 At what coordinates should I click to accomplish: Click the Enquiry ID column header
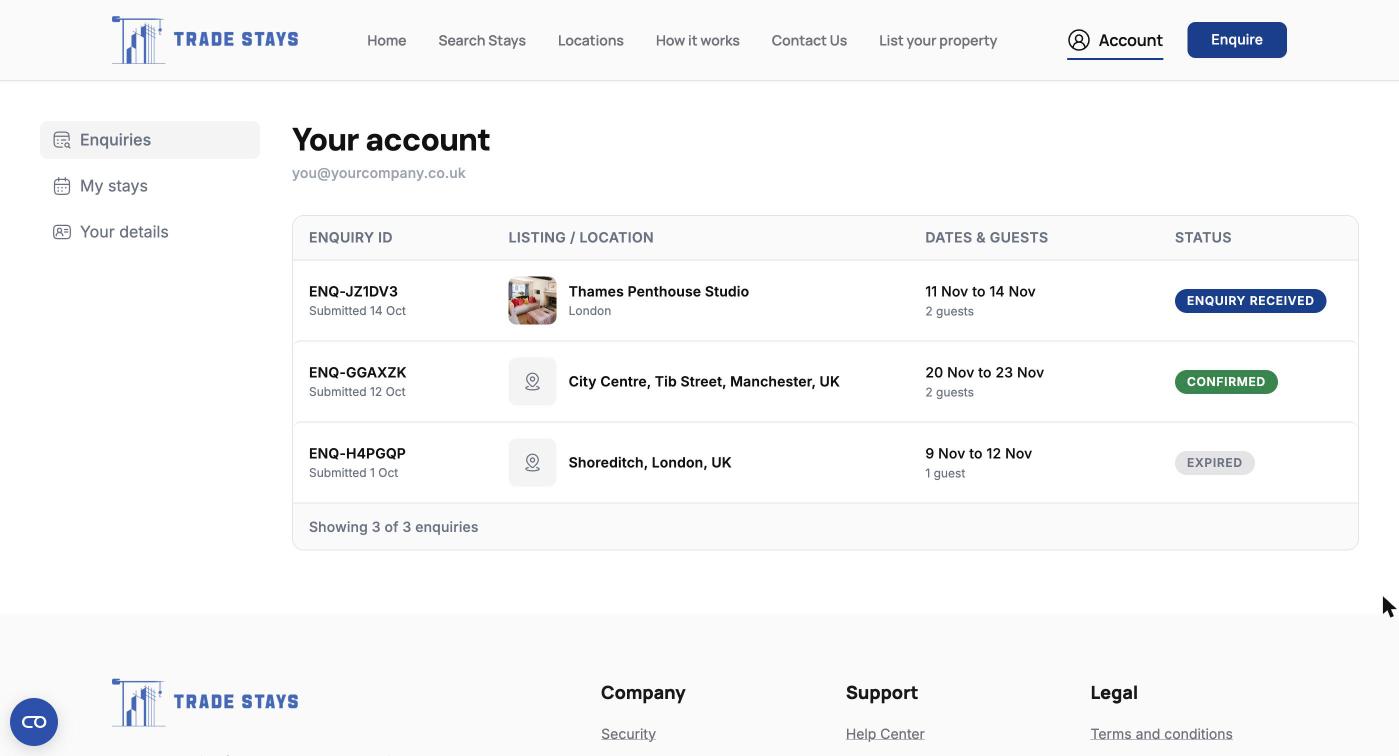[351, 238]
